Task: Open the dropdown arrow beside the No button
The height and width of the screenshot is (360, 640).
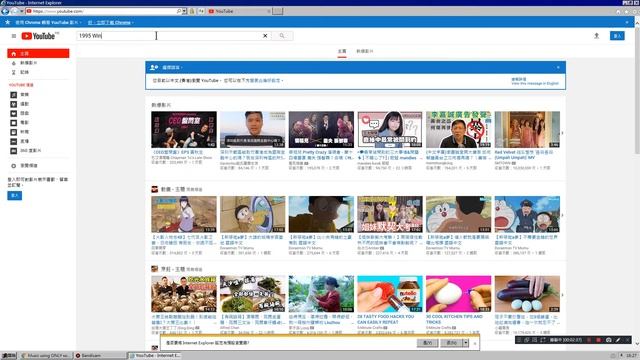Action: click(x=465, y=343)
